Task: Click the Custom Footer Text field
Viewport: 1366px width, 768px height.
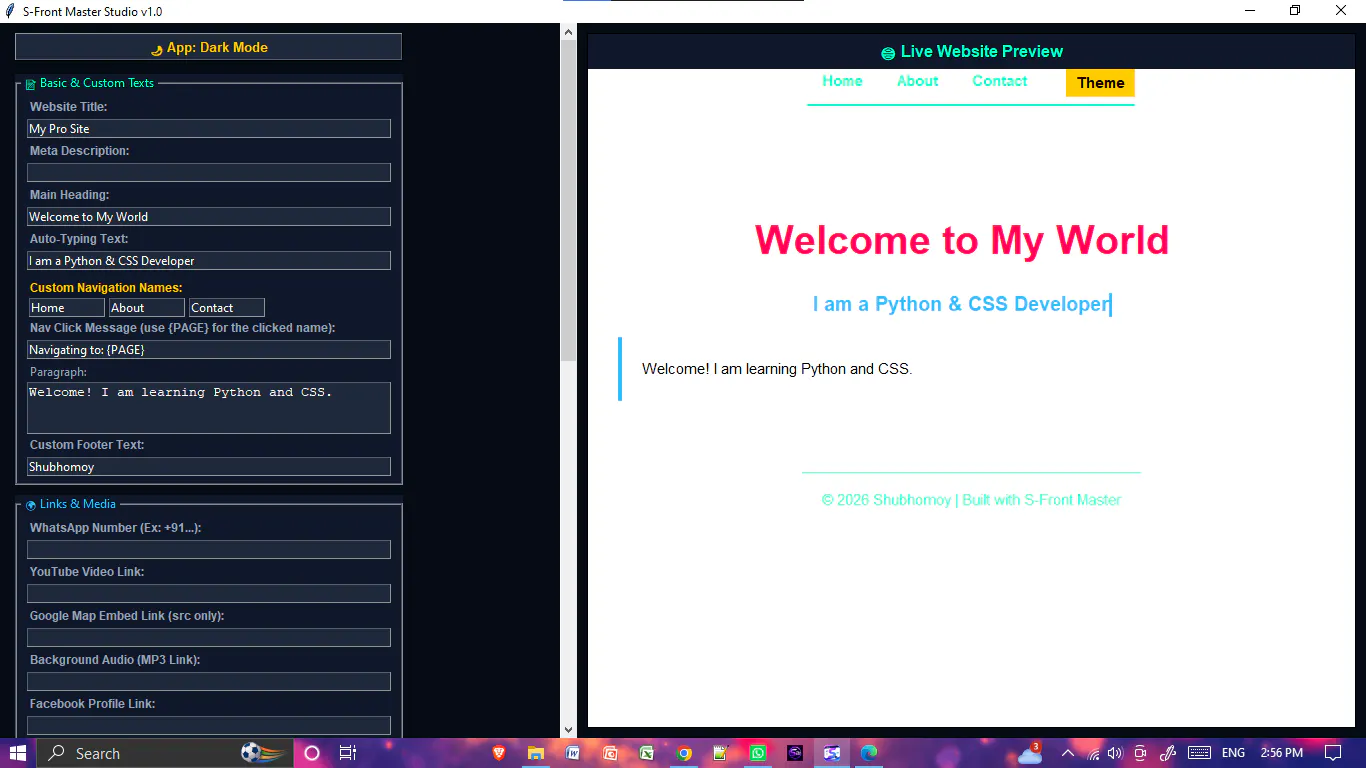Action: pos(208,466)
